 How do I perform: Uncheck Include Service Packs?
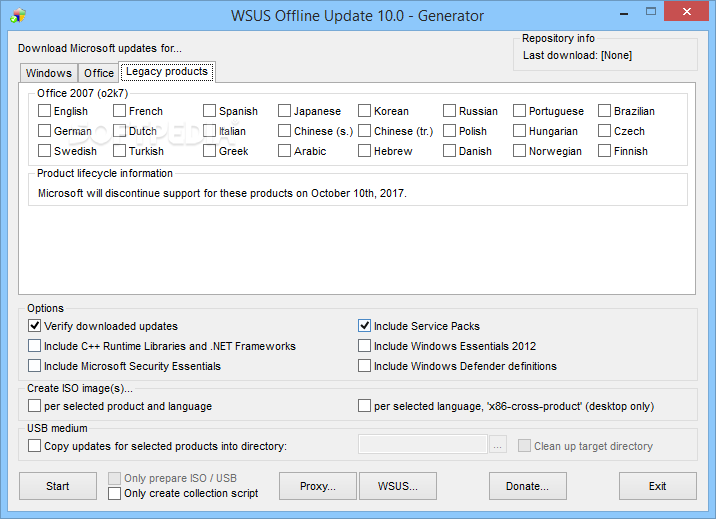(364, 325)
